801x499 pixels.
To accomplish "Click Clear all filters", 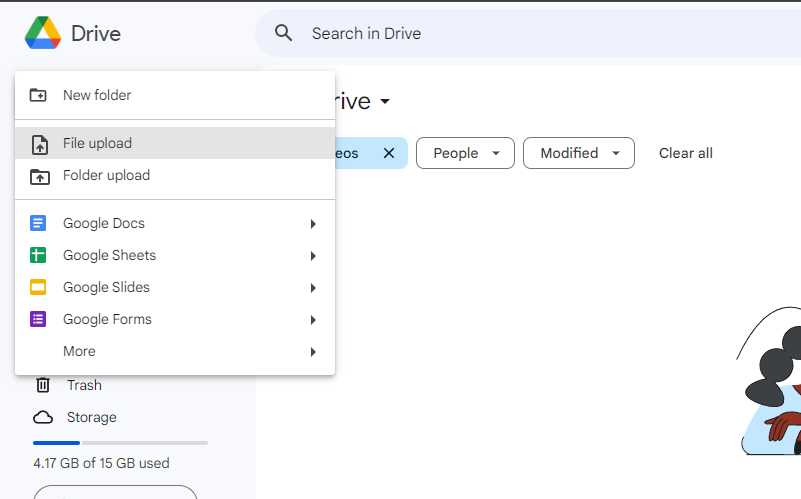I will [686, 153].
